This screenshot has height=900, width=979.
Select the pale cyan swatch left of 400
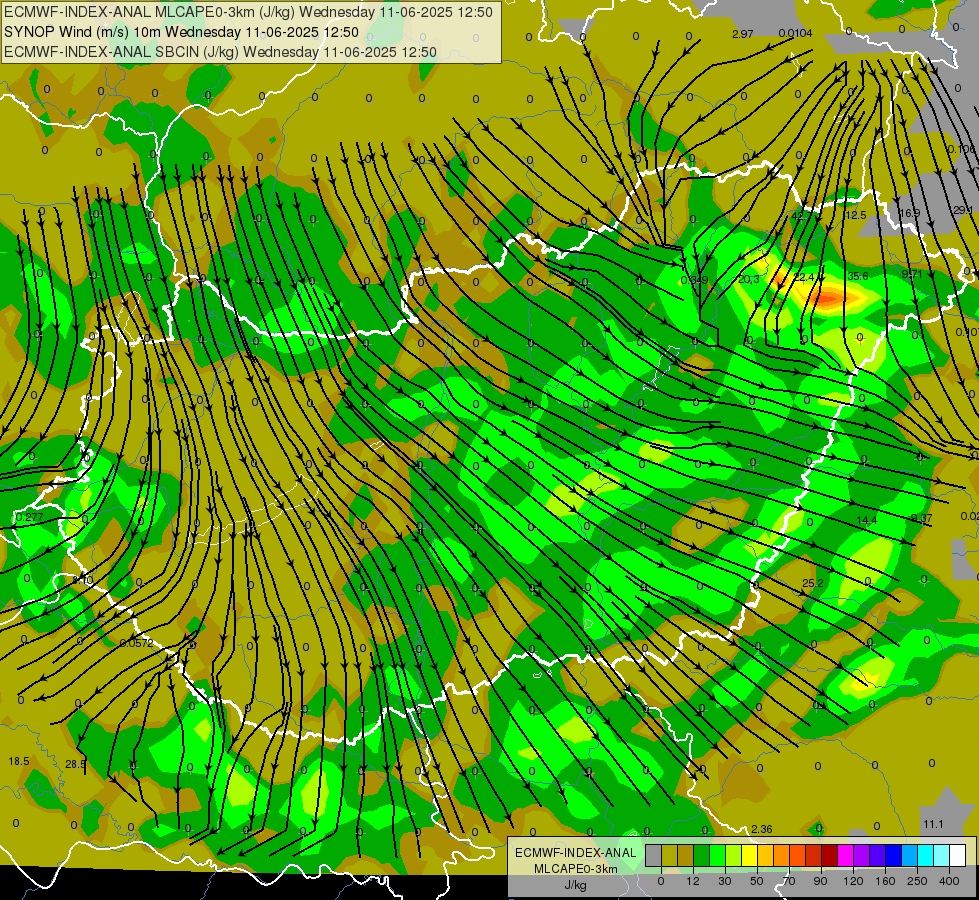pos(942,855)
